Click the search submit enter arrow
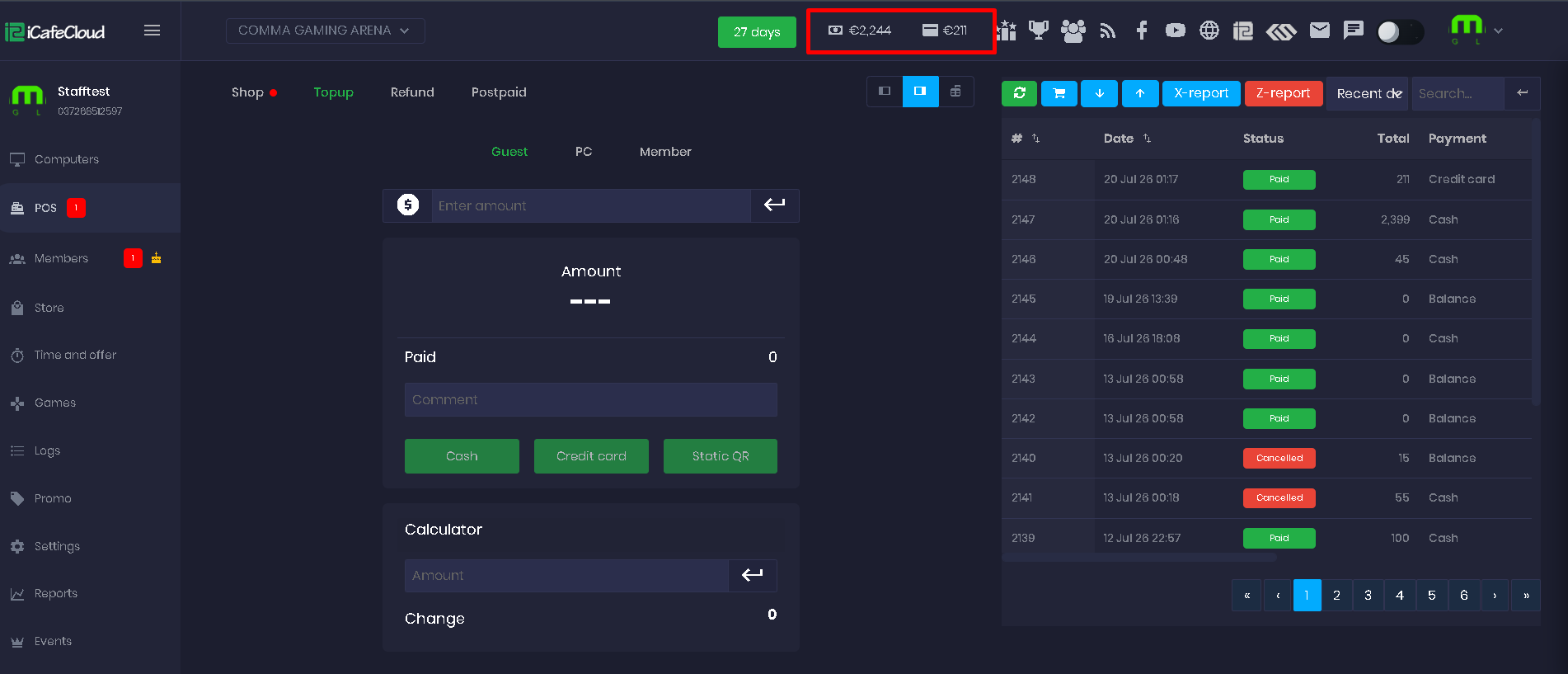The image size is (1568, 674). (x=1523, y=93)
